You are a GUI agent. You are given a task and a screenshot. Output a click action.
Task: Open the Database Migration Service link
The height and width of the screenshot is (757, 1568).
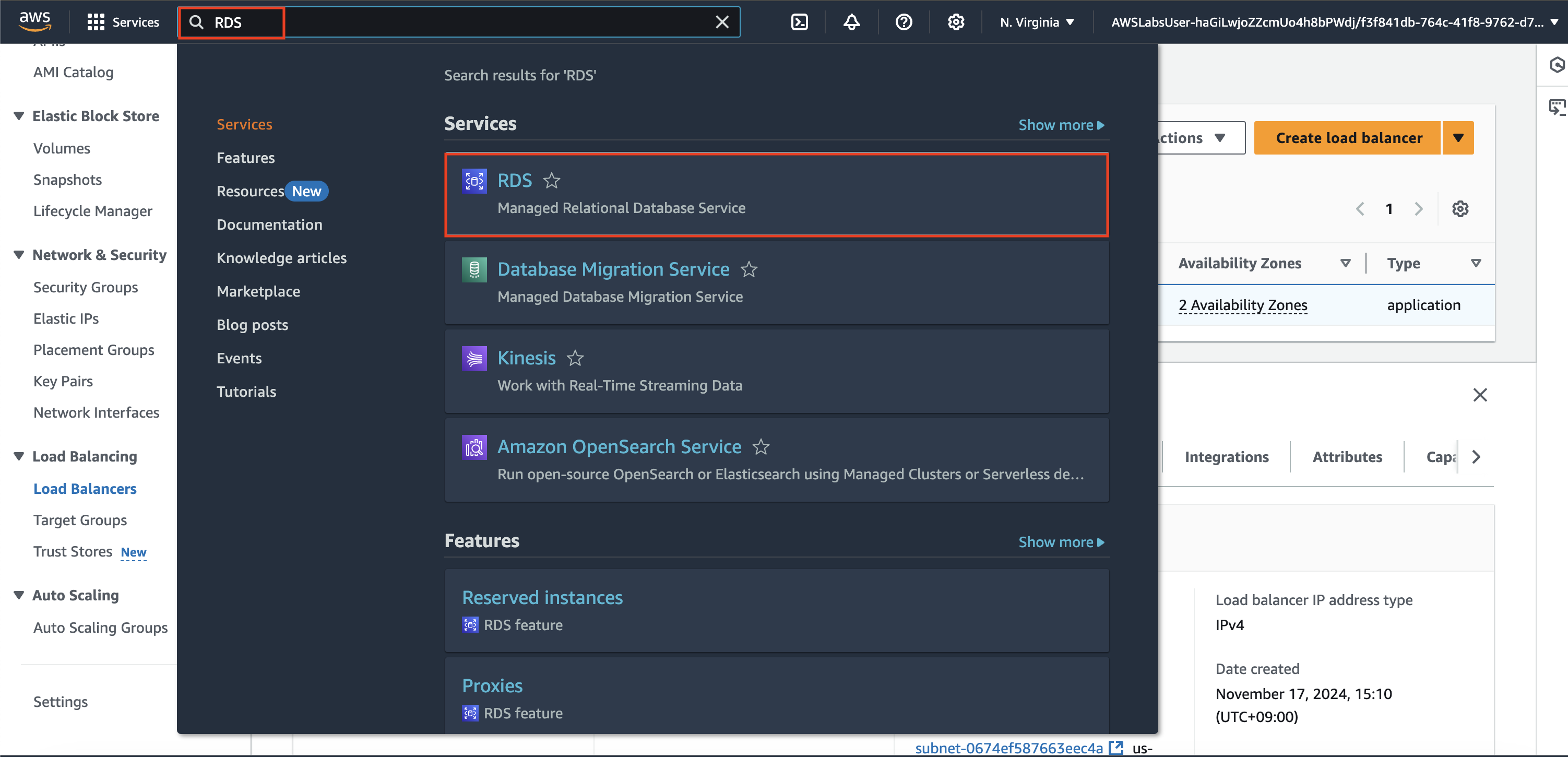coord(613,269)
